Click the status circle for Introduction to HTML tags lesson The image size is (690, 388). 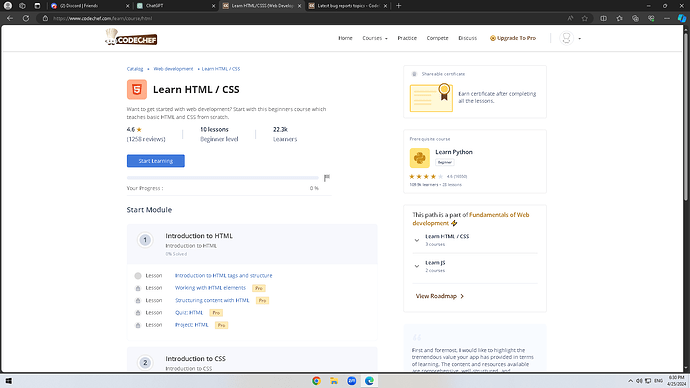pyautogui.click(x=138, y=276)
